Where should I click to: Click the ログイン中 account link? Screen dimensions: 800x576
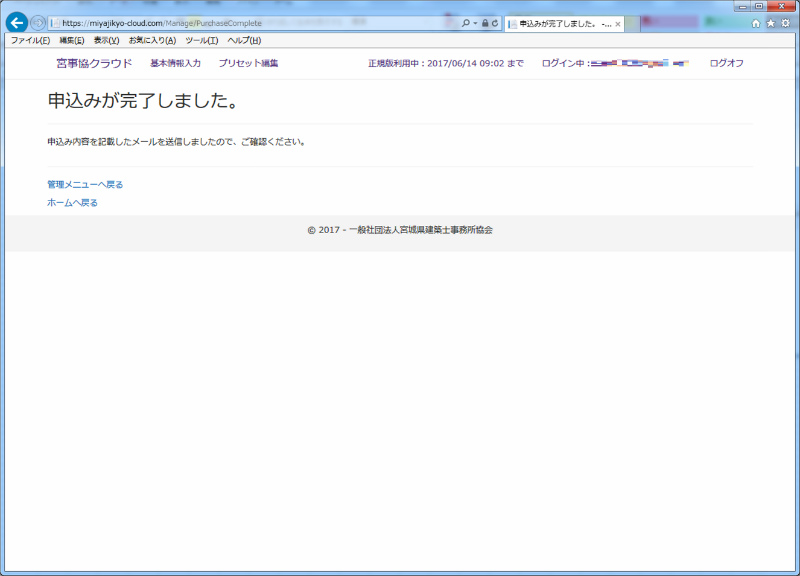pos(615,63)
